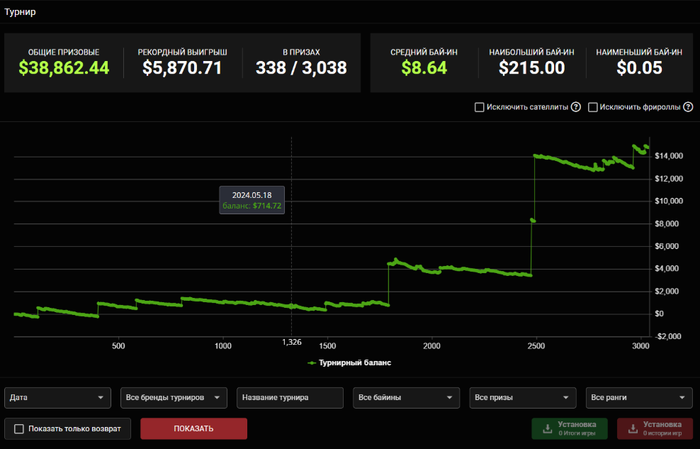Image resolution: width=700 pixels, height=449 pixels.
Task: Click the -$2,000 y-axis label
Action: [666, 336]
